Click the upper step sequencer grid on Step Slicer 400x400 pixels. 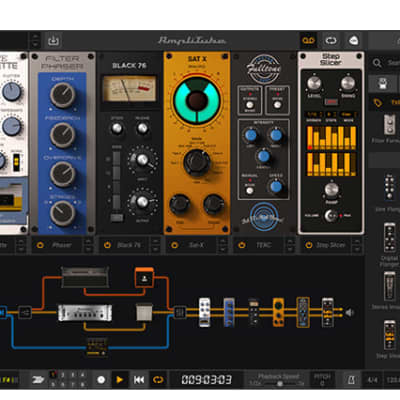point(331,138)
